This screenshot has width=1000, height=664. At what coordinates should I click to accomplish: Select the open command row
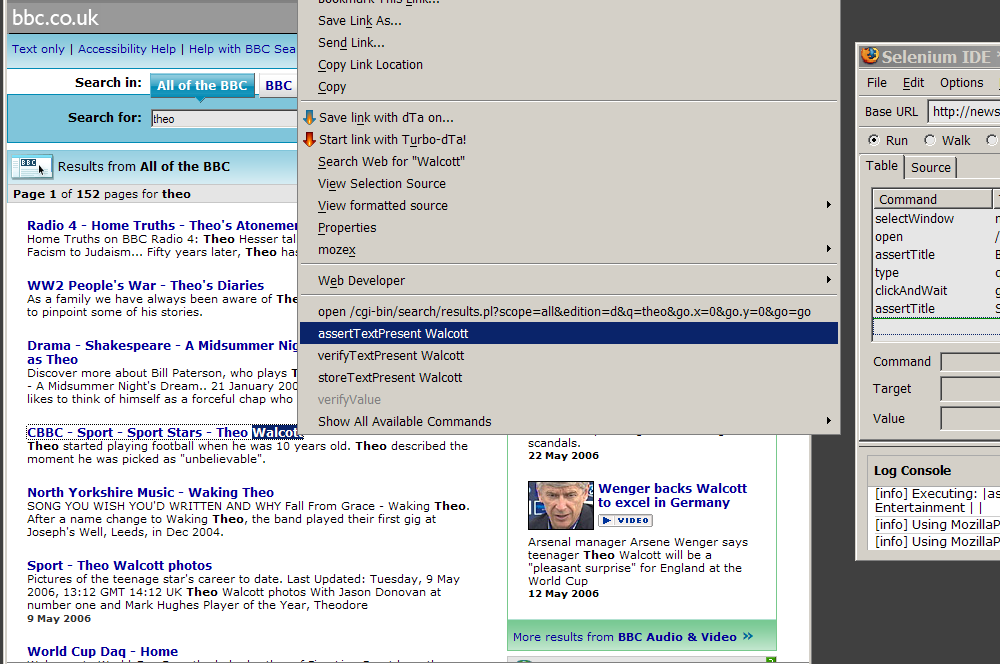(x=936, y=237)
